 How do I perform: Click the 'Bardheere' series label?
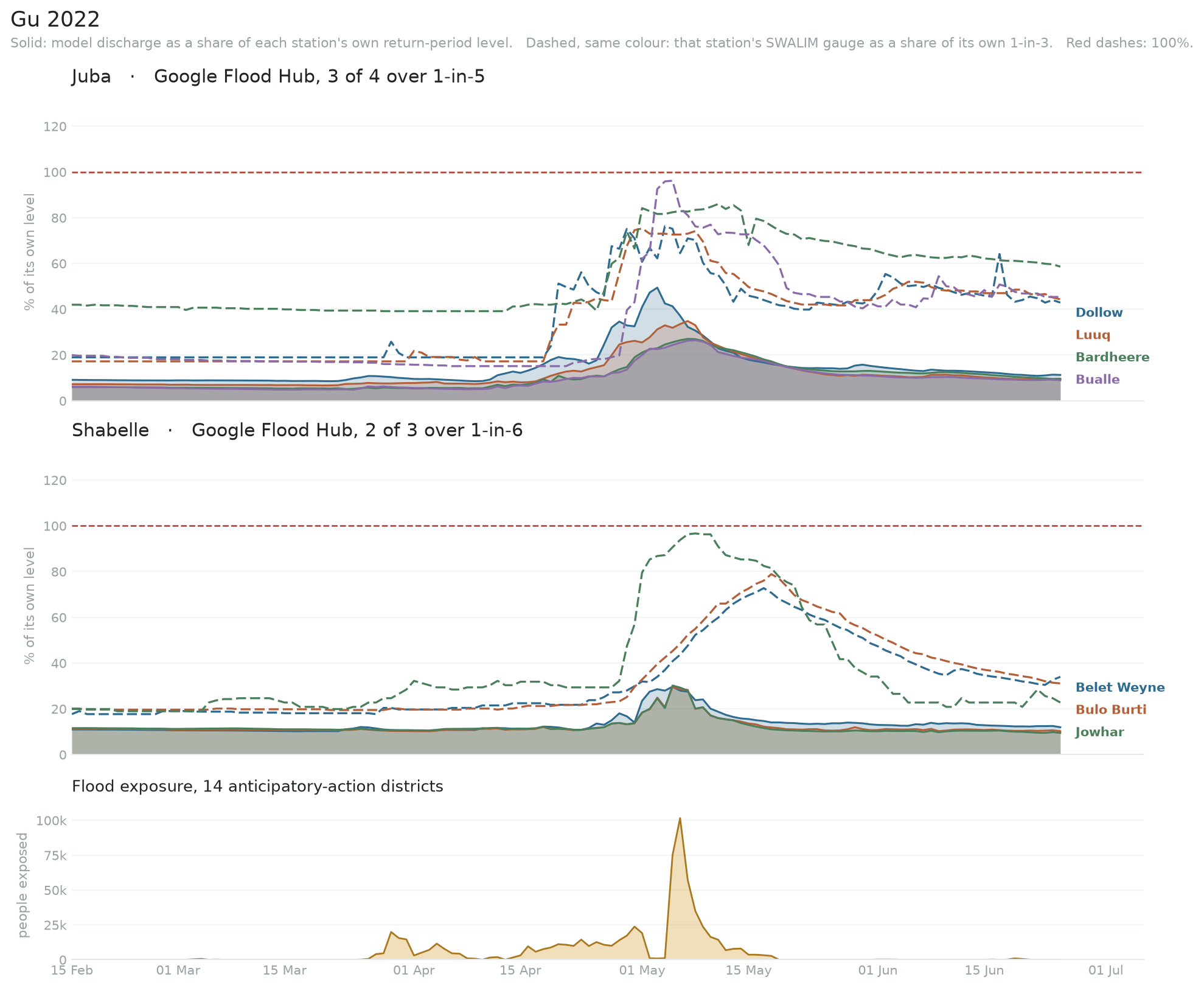1112,357
